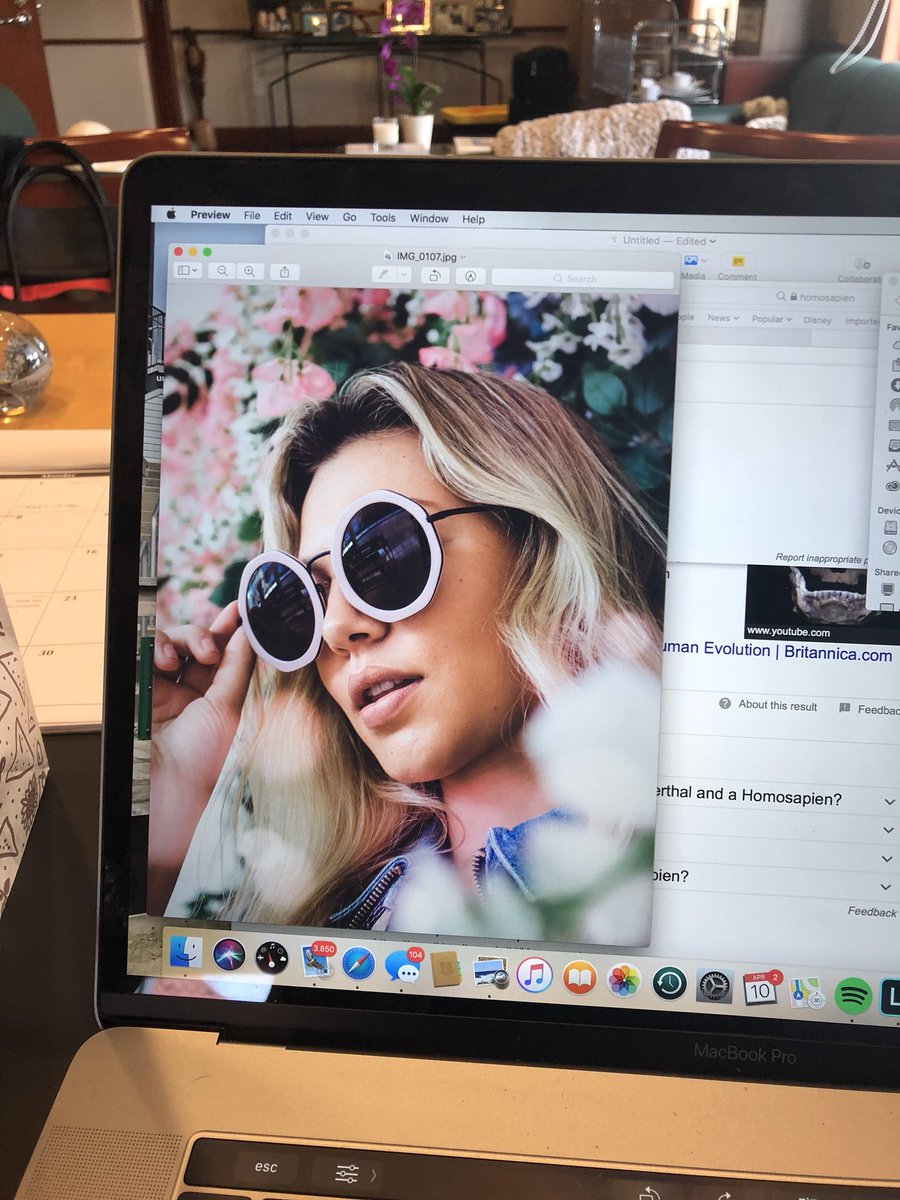
Task: Open the Go menu
Action: 350,217
